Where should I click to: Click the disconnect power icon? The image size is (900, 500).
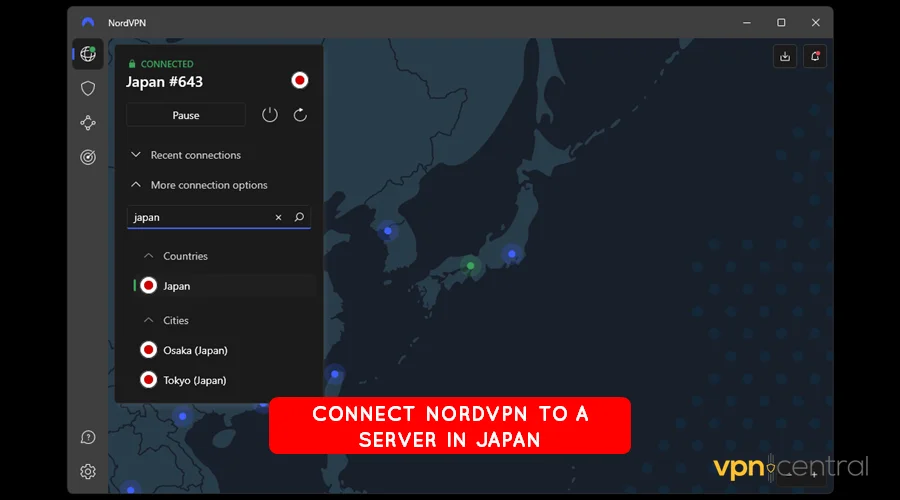pyautogui.click(x=270, y=115)
